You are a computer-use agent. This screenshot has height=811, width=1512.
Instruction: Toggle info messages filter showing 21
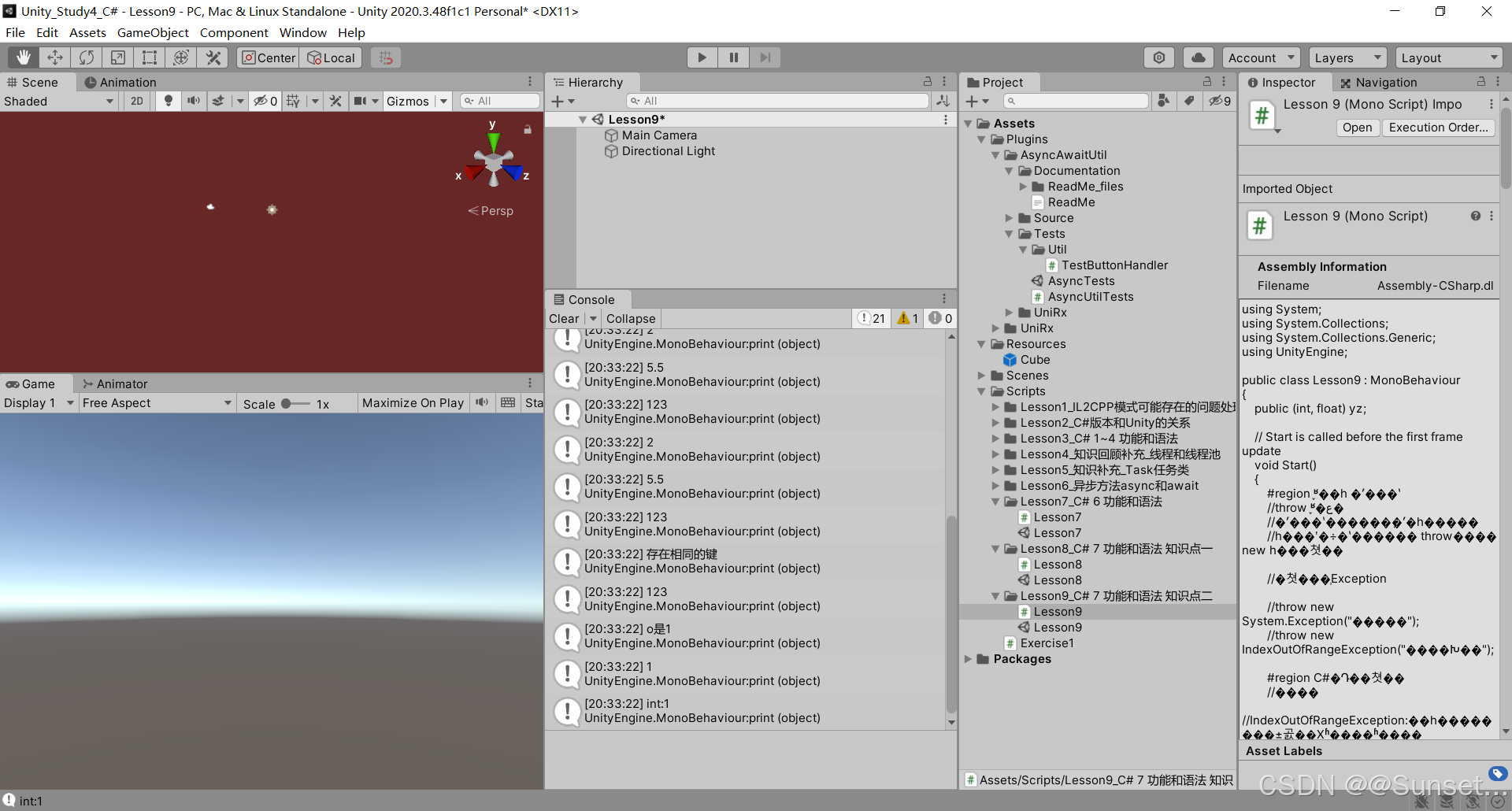[x=872, y=318]
